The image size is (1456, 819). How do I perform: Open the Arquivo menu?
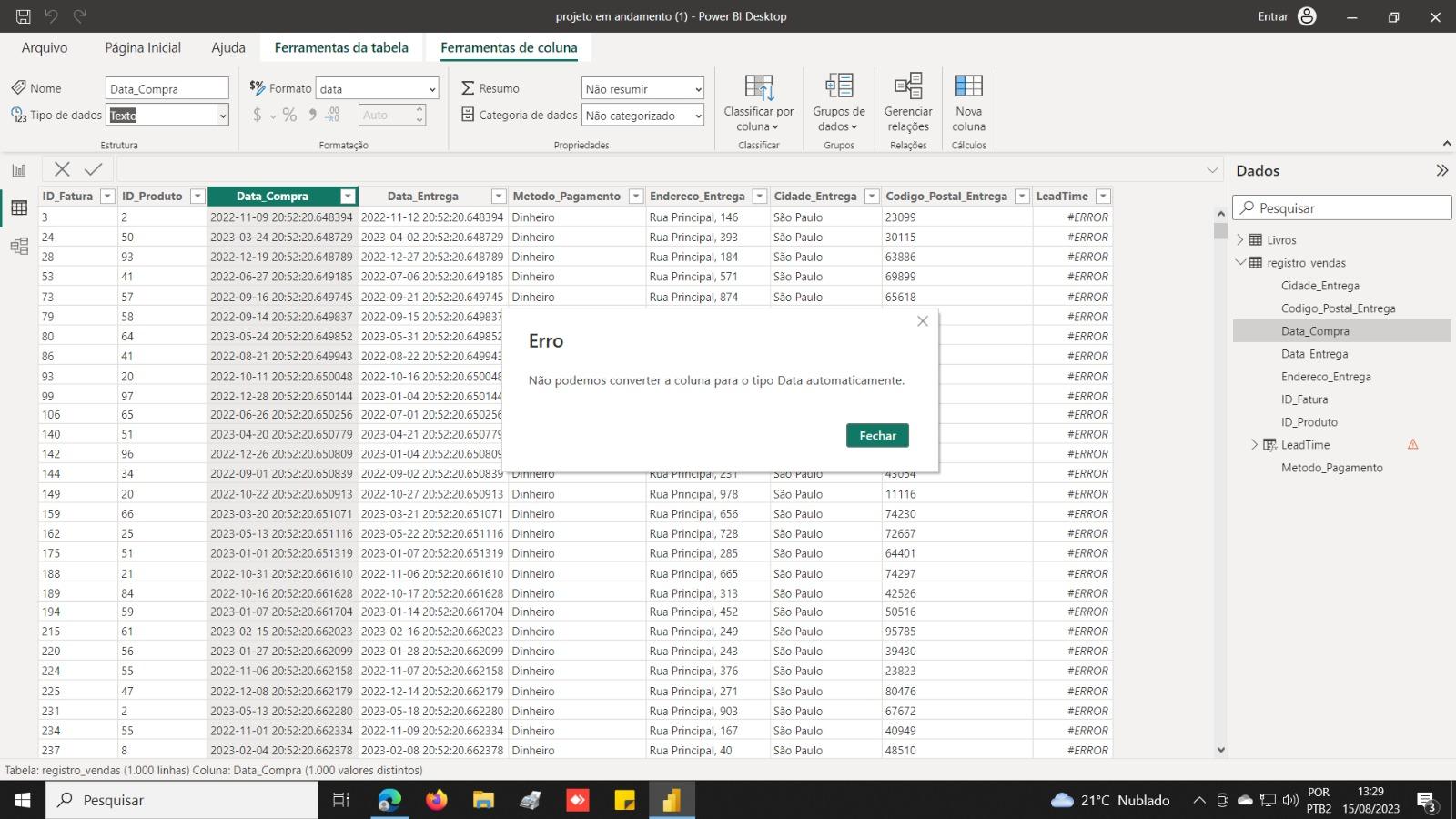click(45, 47)
